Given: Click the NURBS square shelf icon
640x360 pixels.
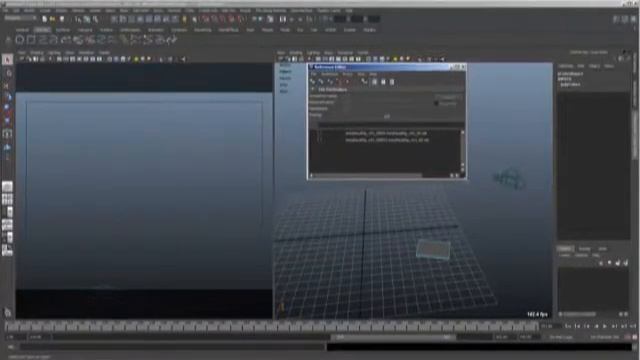Looking at the screenshot, I should pos(31,40).
